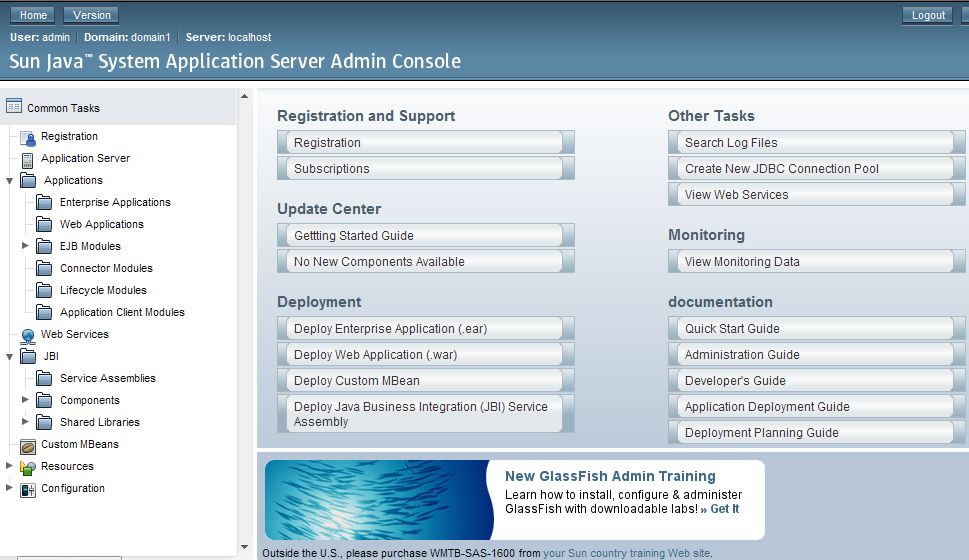Click the Custom MBeans bean icon
Screen dimensions: 969x560
point(28,446)
